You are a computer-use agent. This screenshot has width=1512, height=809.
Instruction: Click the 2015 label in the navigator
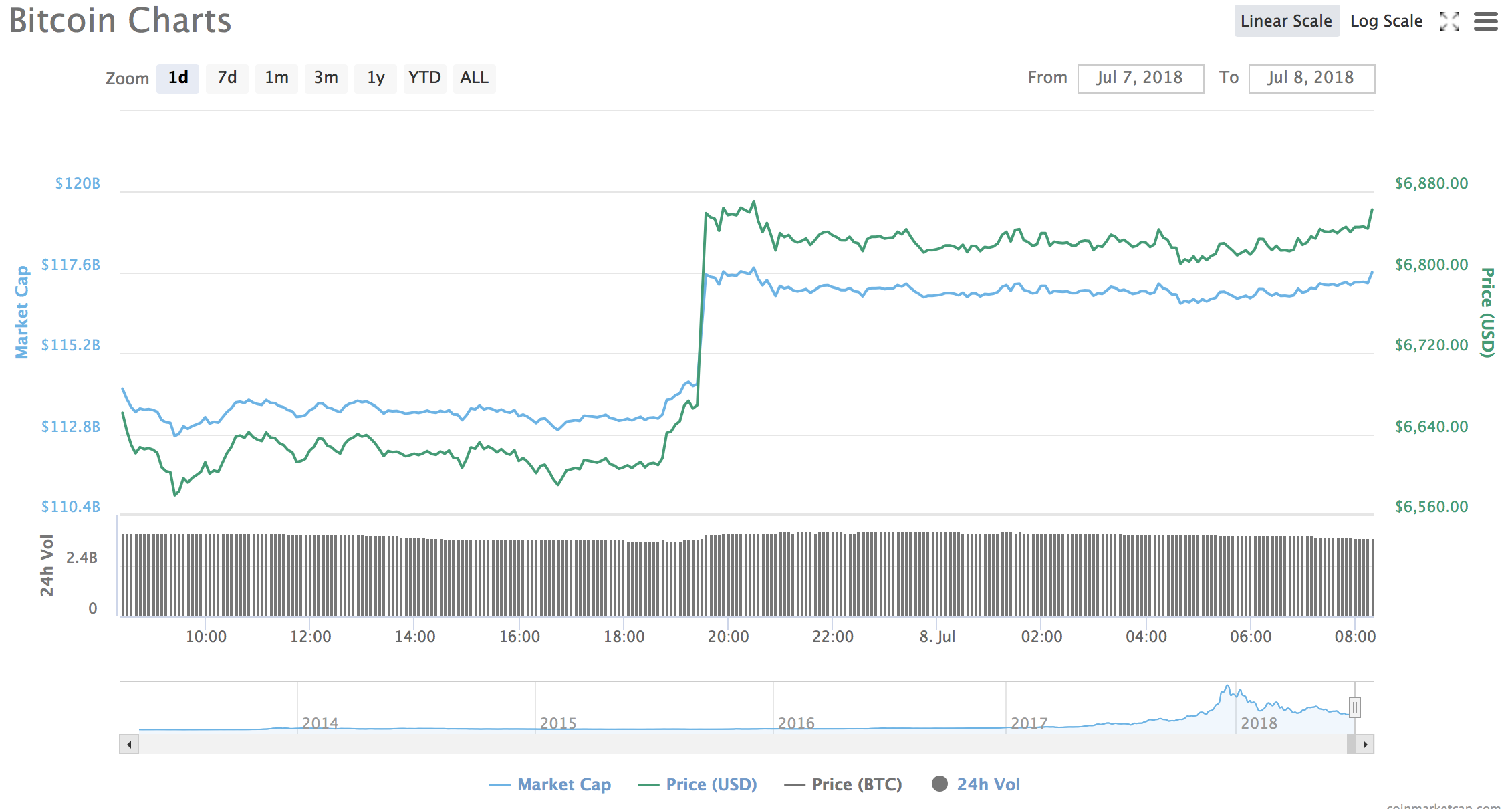tap(558, 723)
